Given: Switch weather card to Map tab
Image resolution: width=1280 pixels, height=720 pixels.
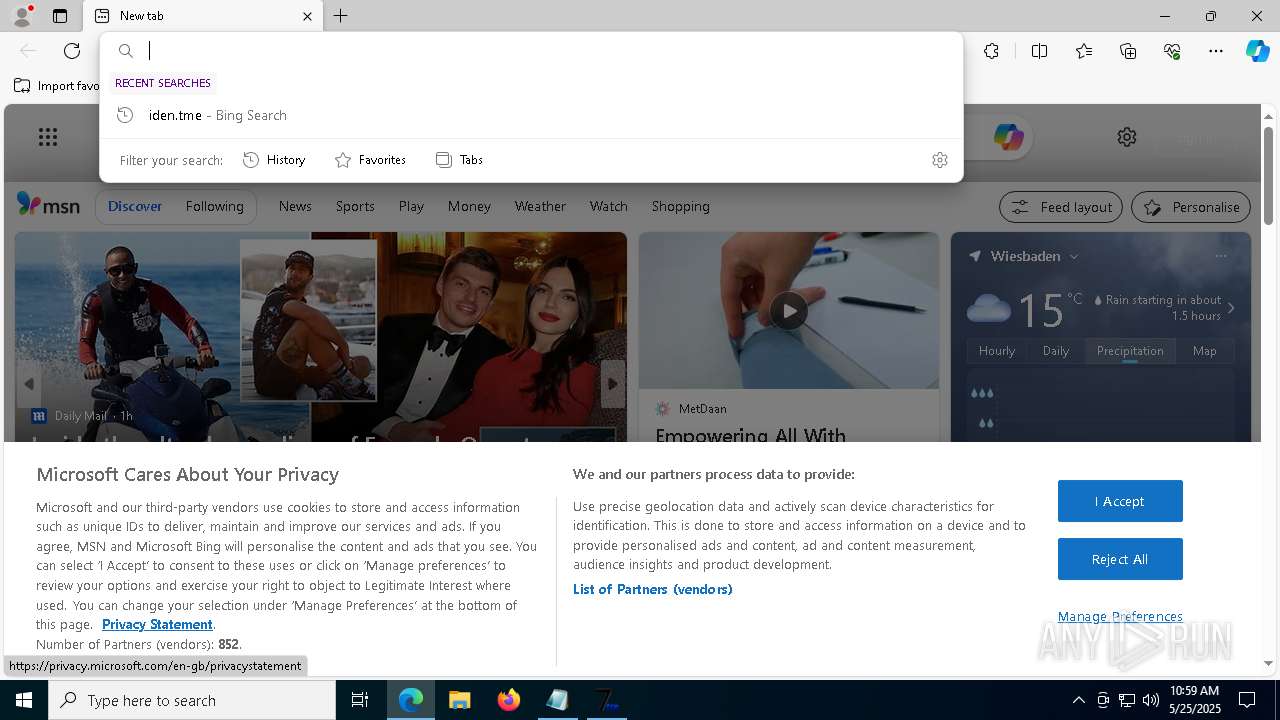Looking at the screenshot, I should [1205, 351].
